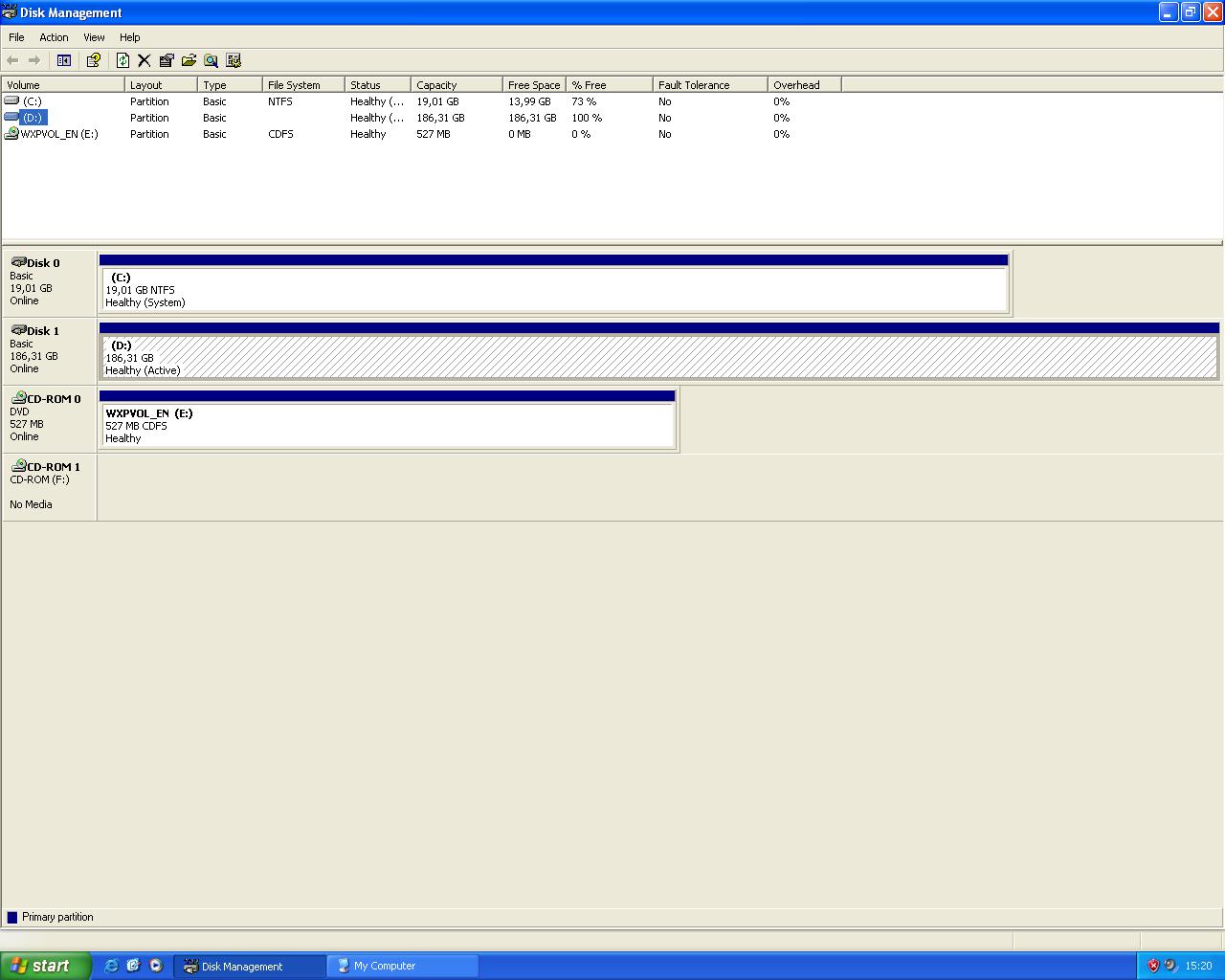Sort by the Fault Tolerance column header

[710, 85]
